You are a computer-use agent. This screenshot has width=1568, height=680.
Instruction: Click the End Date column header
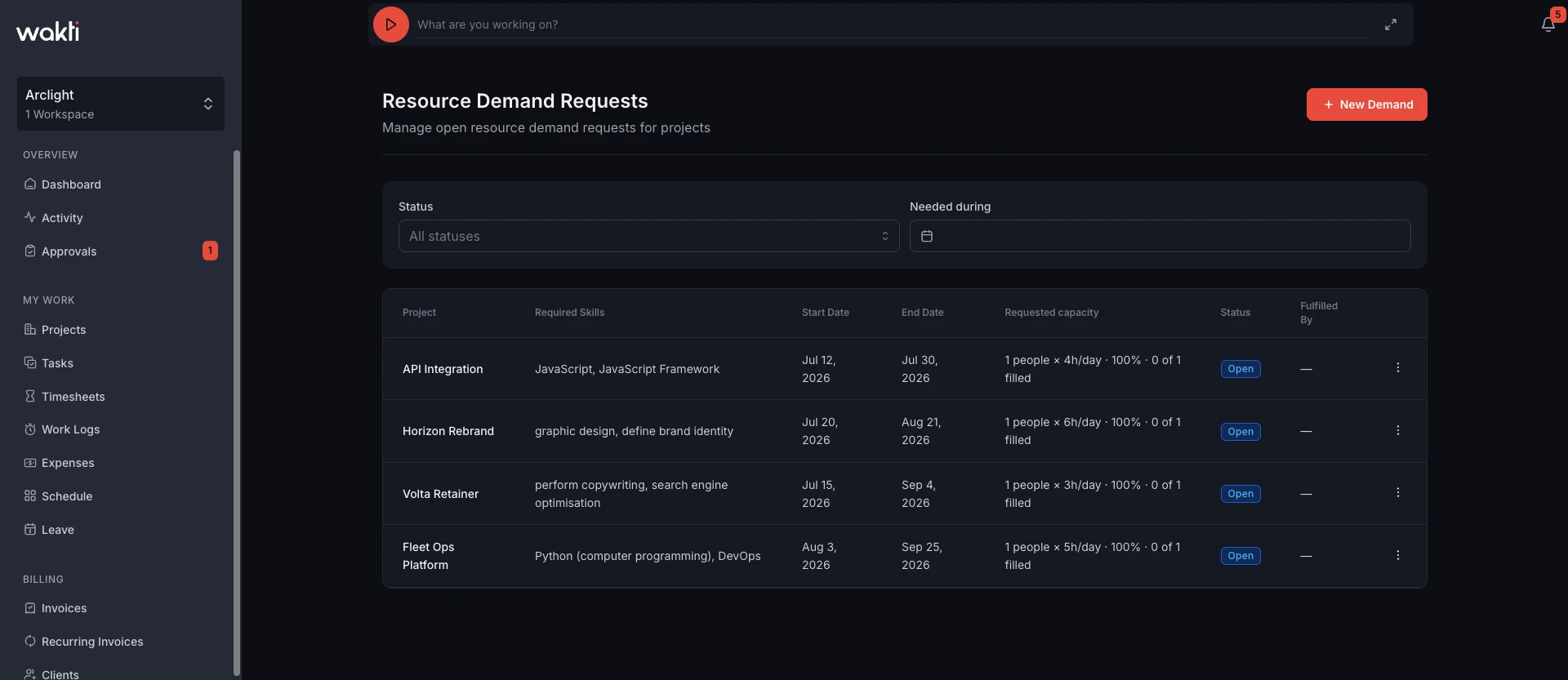(922, 313)
